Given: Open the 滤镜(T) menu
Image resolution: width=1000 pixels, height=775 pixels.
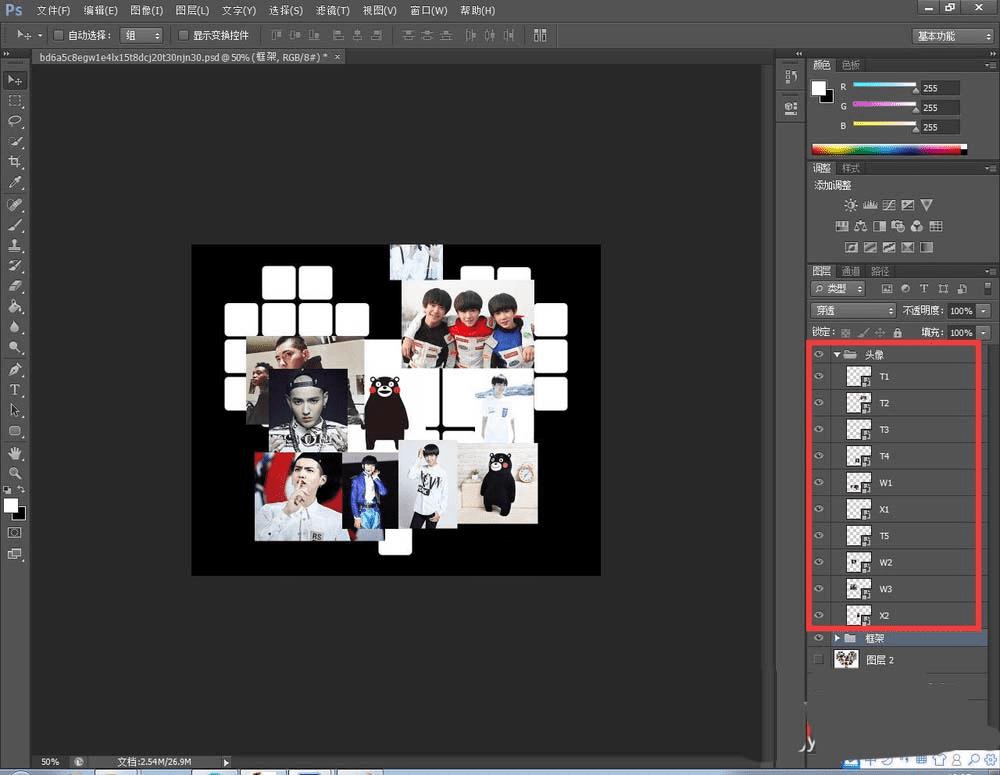Looking at the screenshot, I should (x=333, y=10).
